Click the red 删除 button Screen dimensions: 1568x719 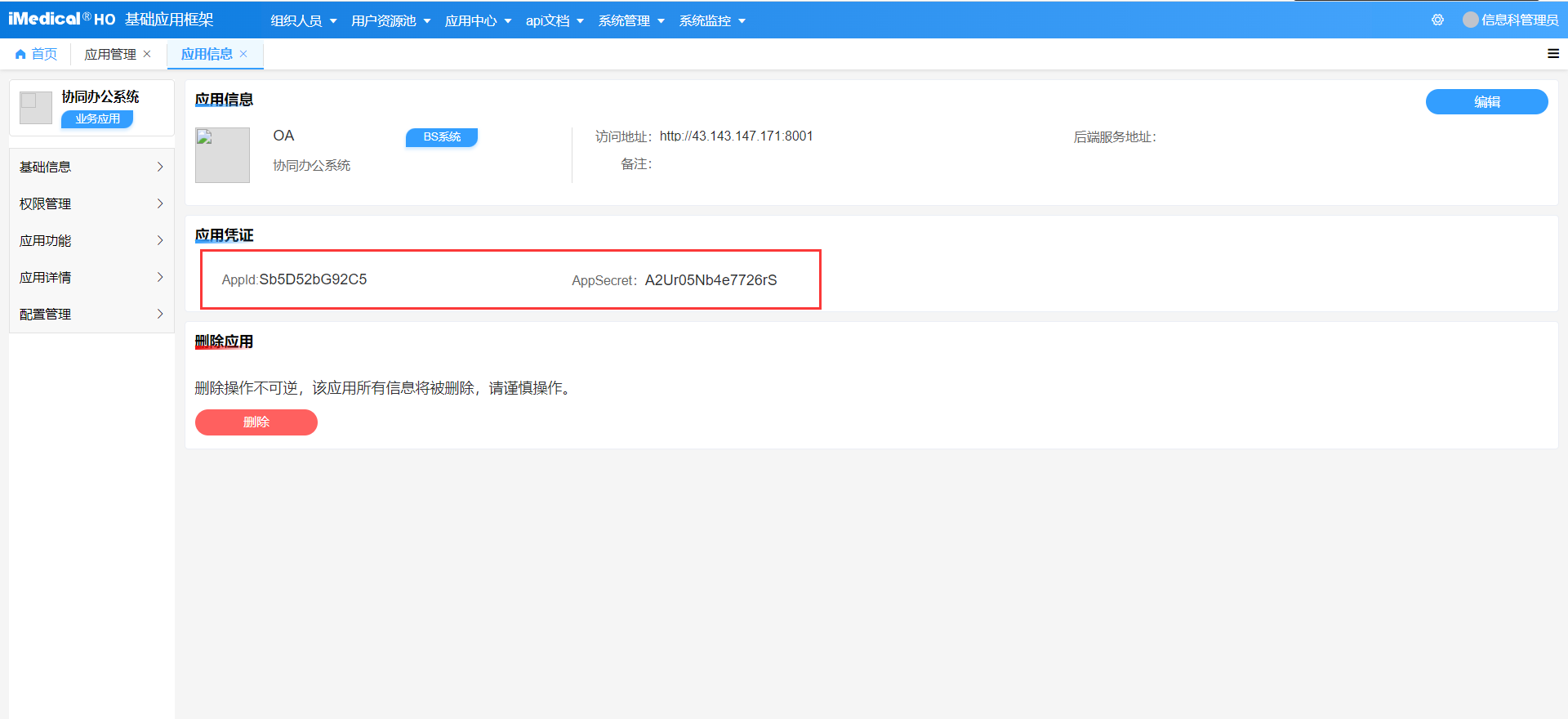point(256,422)
